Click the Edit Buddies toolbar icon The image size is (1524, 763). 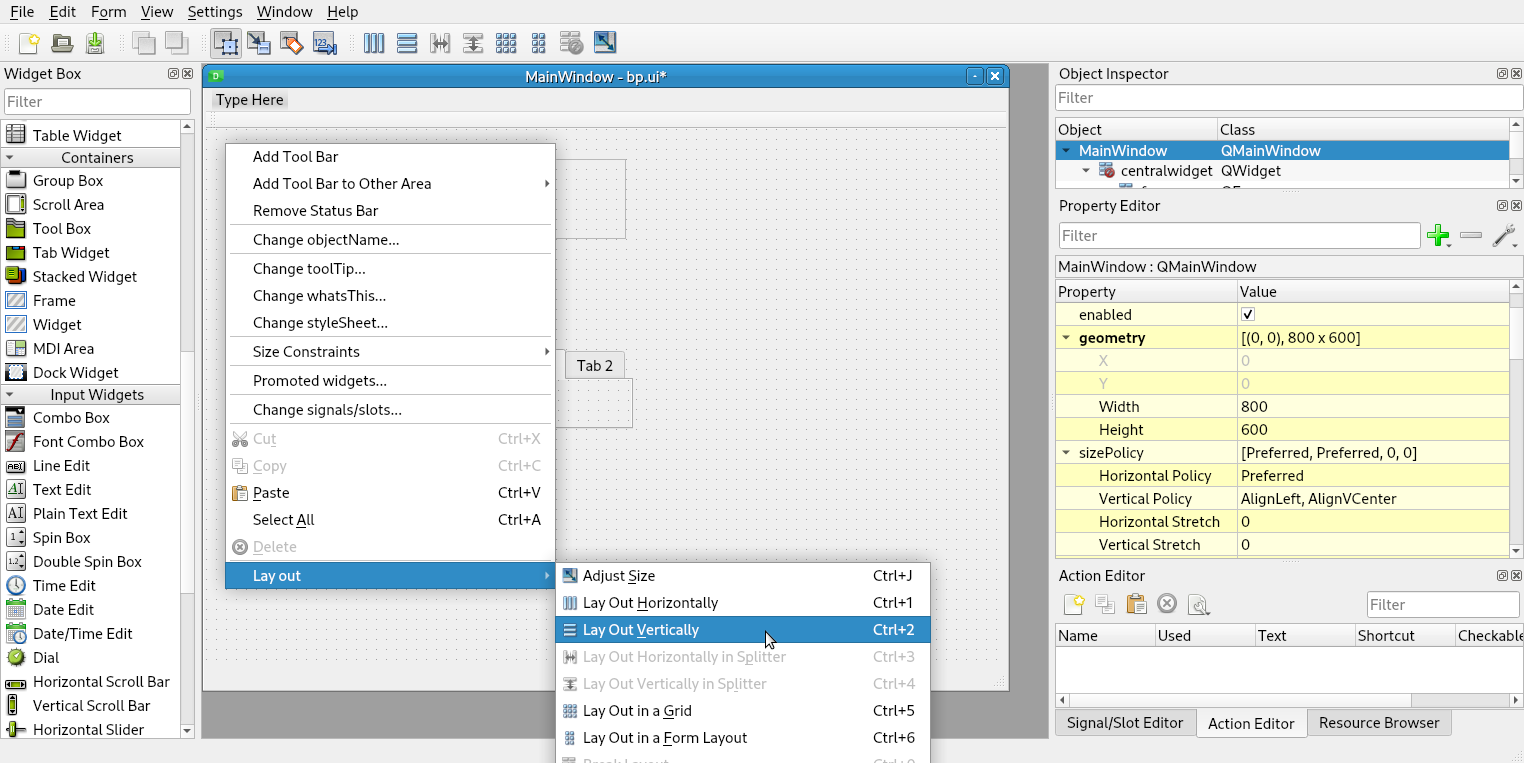[291, 43]
